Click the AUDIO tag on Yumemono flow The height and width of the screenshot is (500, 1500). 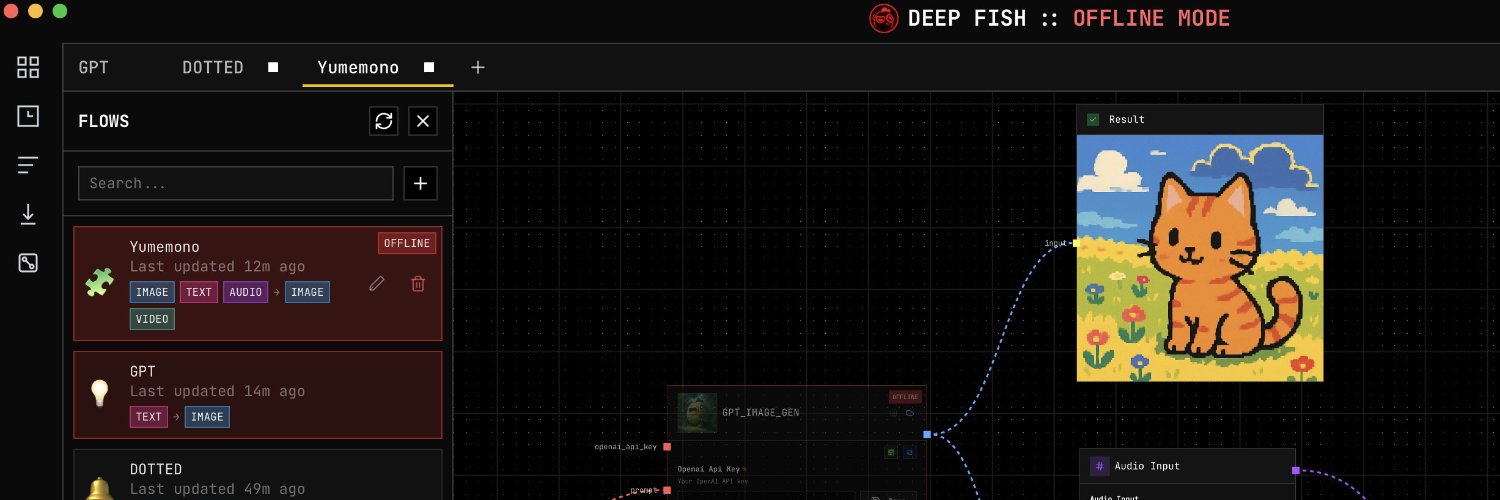tap(245, 292)
